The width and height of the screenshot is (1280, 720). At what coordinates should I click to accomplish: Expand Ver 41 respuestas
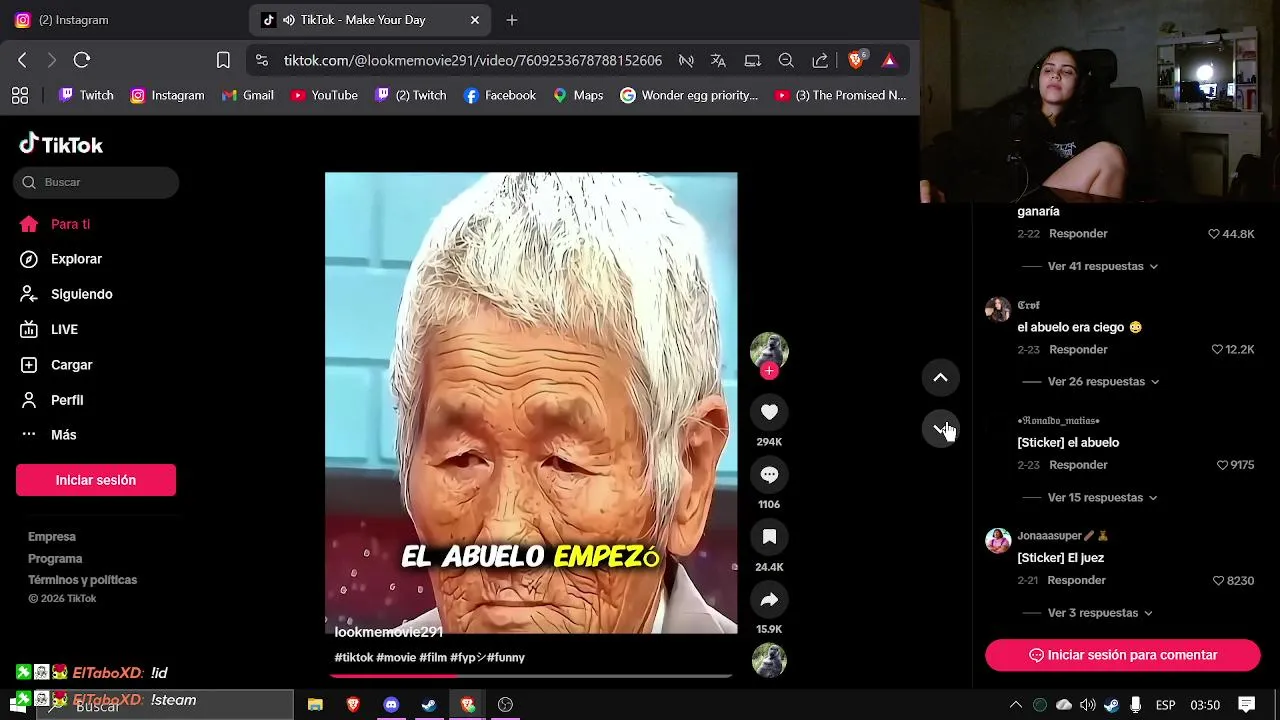click(1102, 266)
